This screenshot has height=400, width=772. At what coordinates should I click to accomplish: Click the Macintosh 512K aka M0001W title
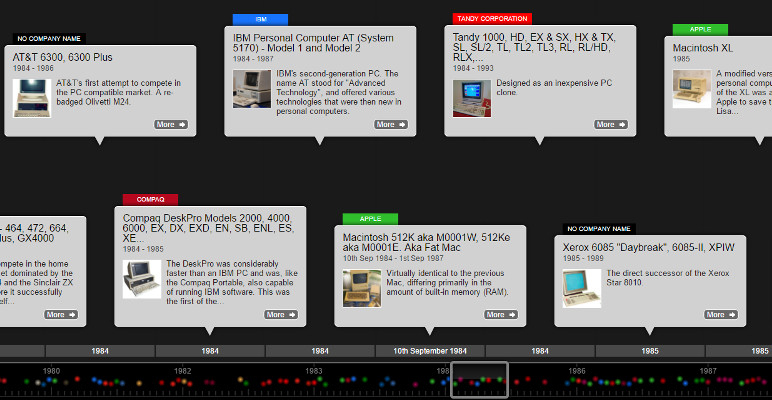pos(426,242)
